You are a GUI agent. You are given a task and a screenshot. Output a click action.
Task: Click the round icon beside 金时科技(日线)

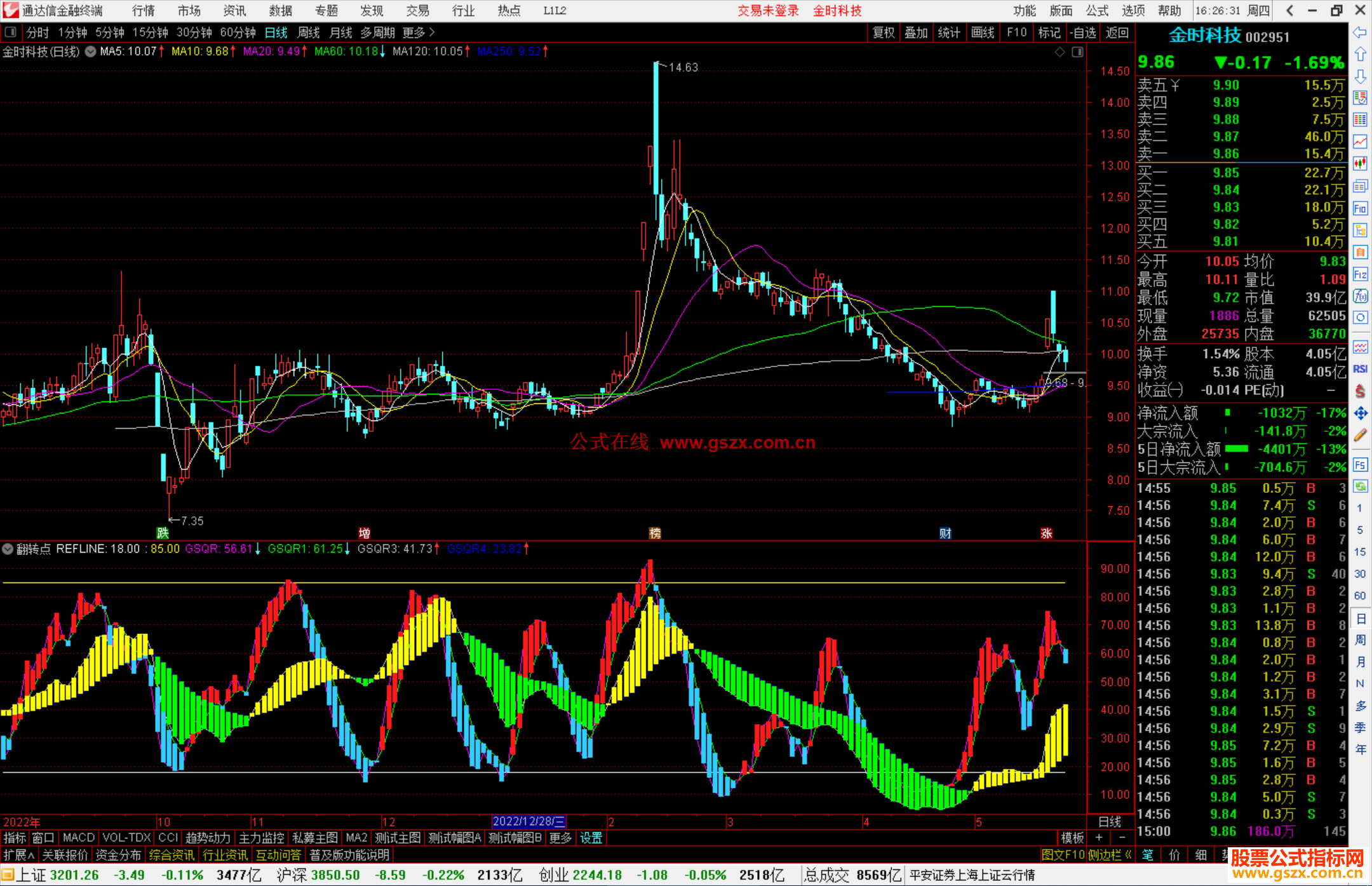point(90,51)
